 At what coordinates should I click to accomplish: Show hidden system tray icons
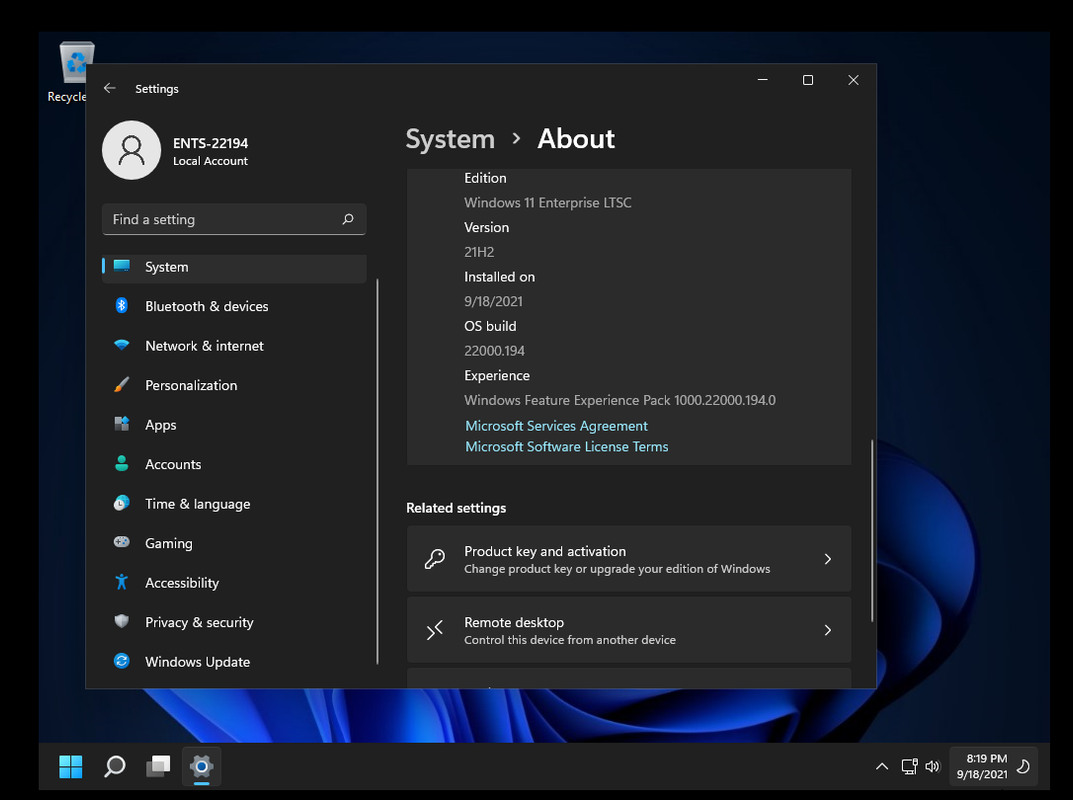[881, 767]
